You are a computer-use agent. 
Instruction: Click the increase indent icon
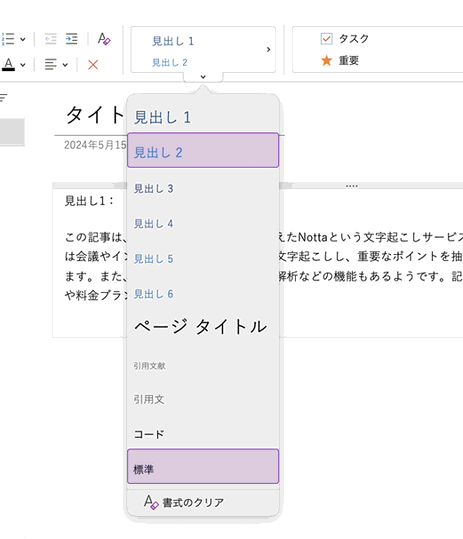[x=71, y=38]
